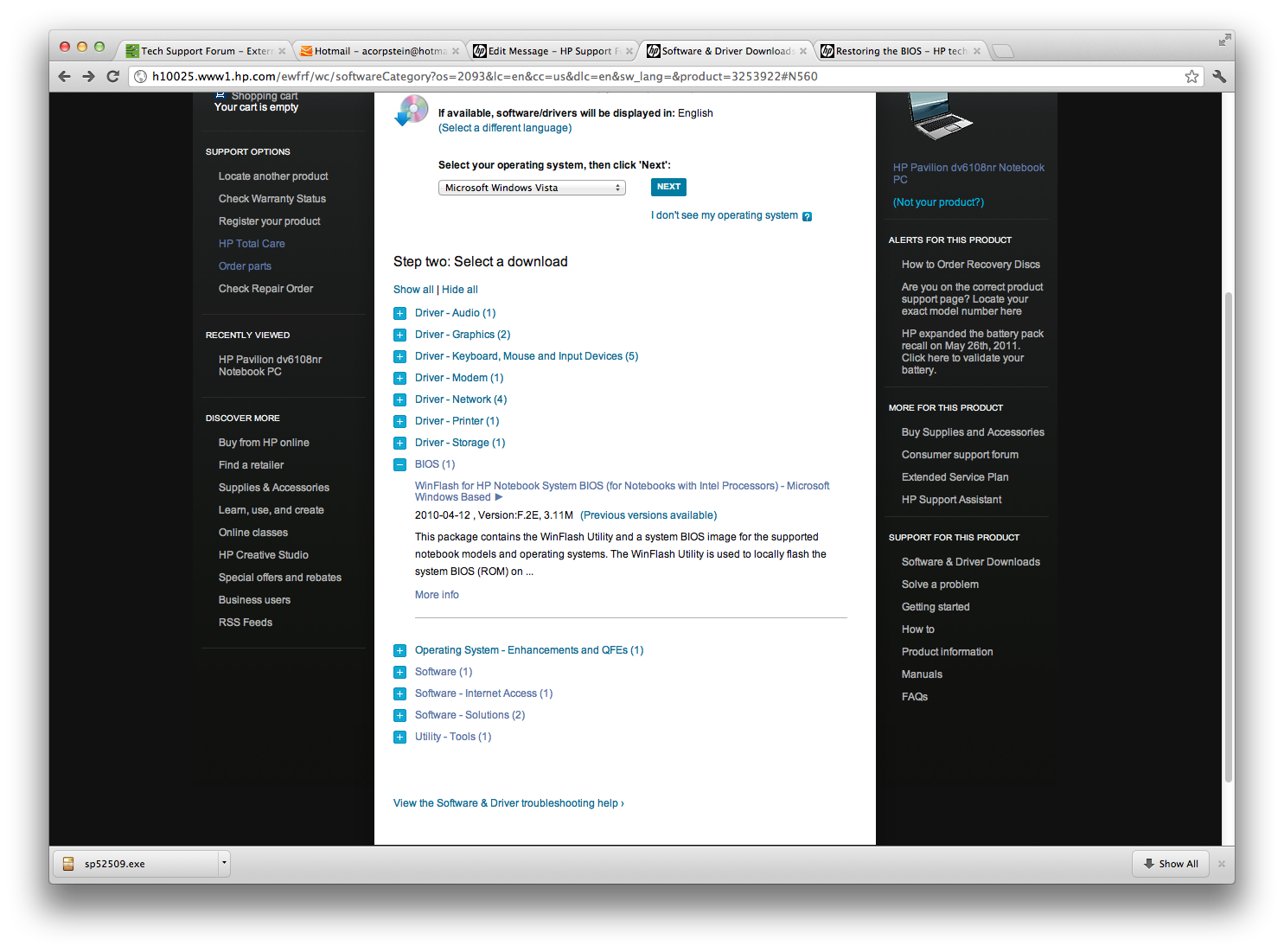
Task: Open Software & Driver troubleshooting help link
Action: point(508,803)
